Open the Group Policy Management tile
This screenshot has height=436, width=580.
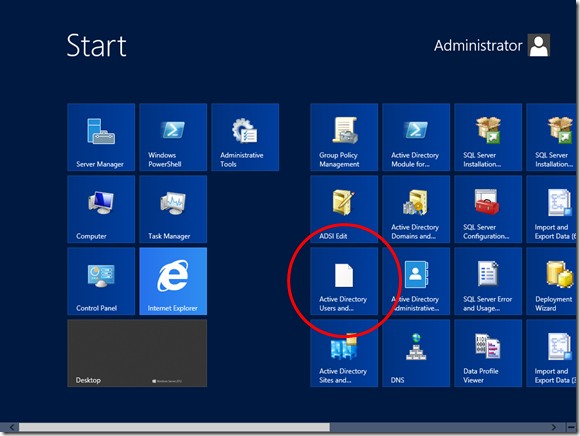pos(344,137)
